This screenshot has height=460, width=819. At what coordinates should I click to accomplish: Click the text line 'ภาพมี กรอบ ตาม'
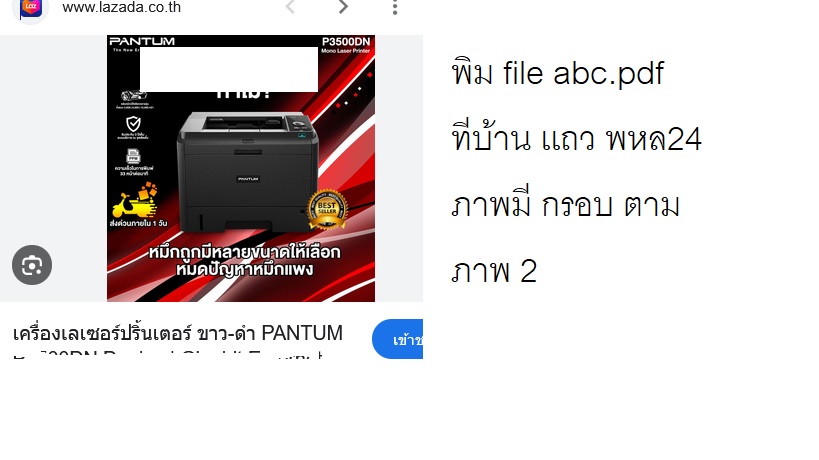pos(566,203)
